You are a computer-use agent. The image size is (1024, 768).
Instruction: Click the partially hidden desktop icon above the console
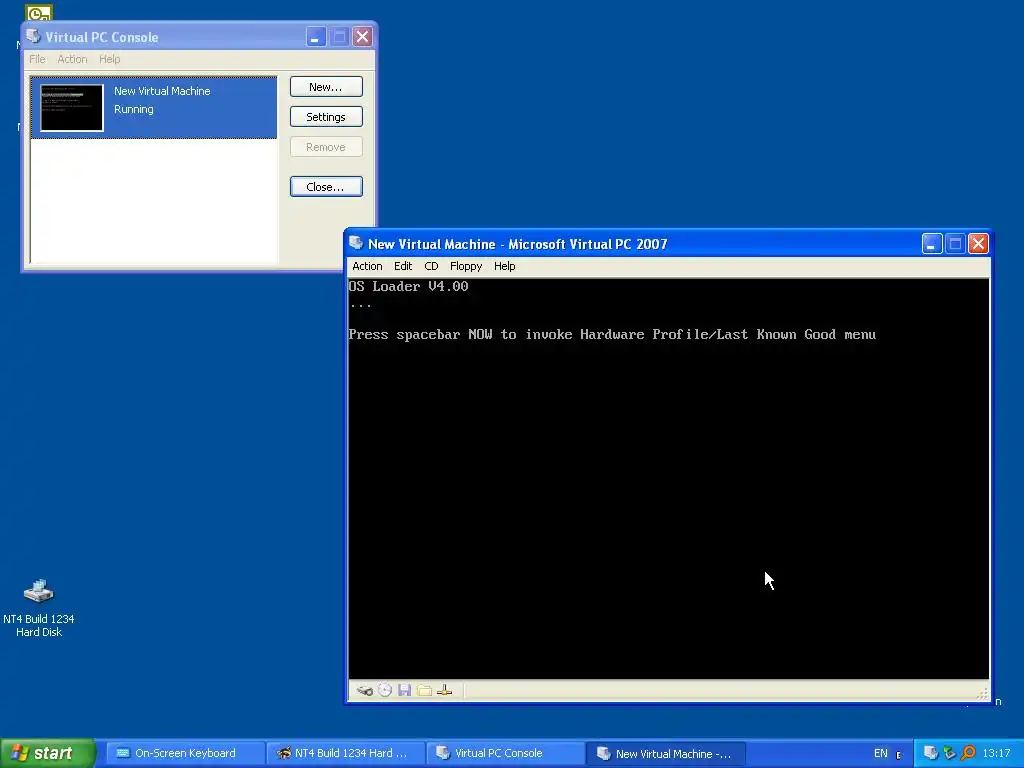pos(39,12)
